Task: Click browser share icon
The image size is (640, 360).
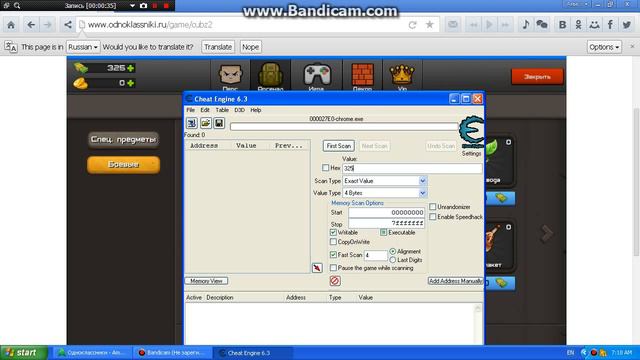Action: pyautogui.click(x=68, y=25)
